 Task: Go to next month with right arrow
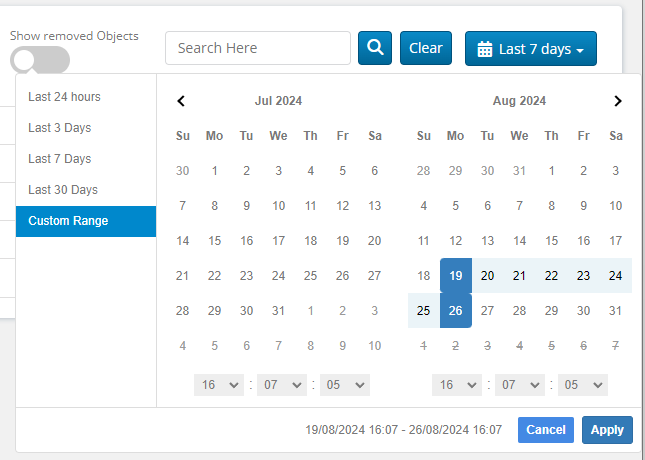pos(618,101)
